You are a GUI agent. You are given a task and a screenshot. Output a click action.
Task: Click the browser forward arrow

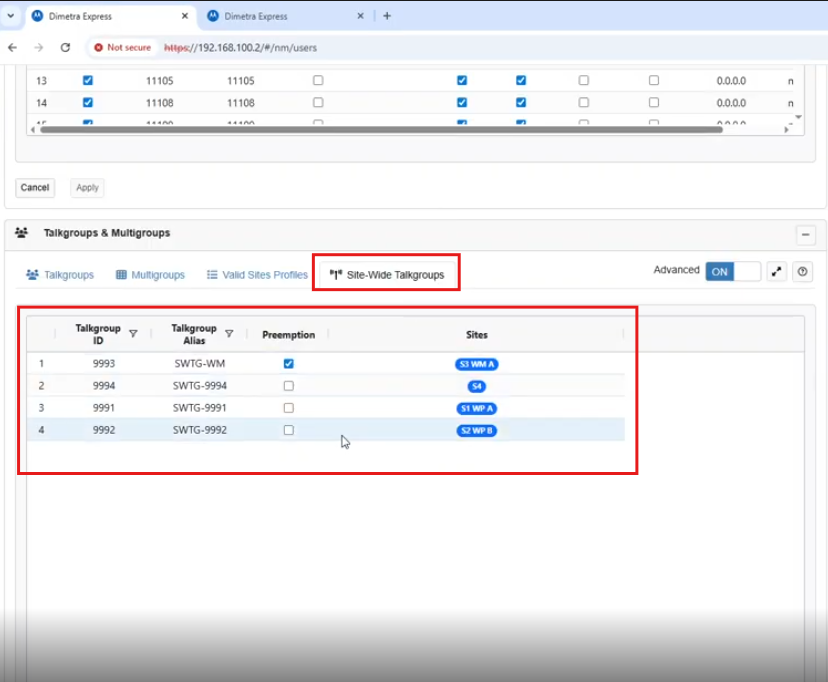click(x=39, y=48)
